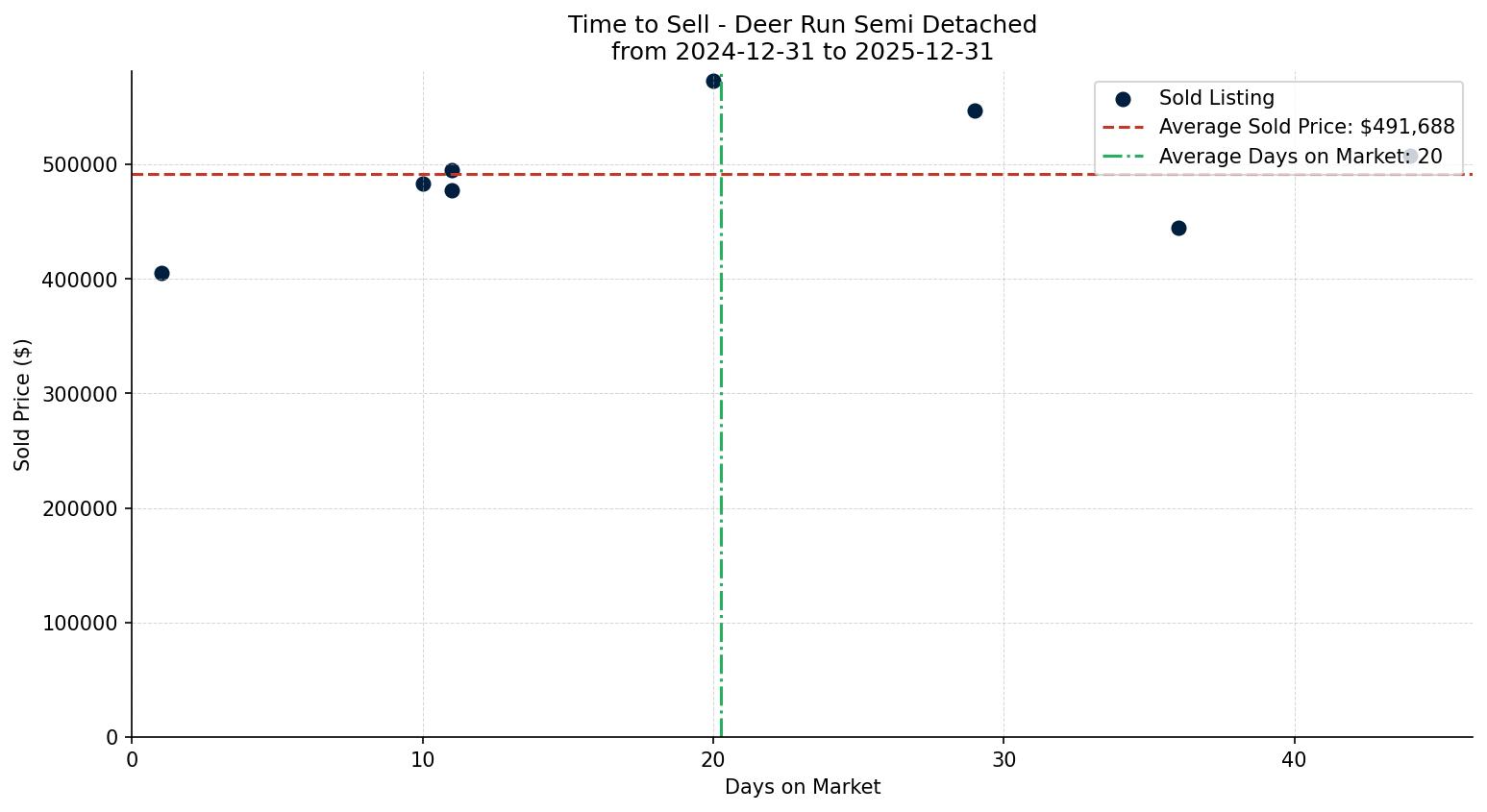Viewport: 1487px width, 812px height.
Task: Click the date range subtitle text
Action: pyautogui.click(x=802, y=52)
